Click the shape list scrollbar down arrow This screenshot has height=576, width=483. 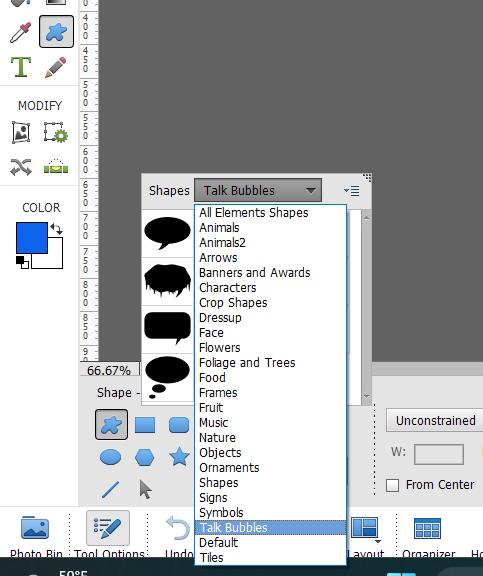[366, 397]
